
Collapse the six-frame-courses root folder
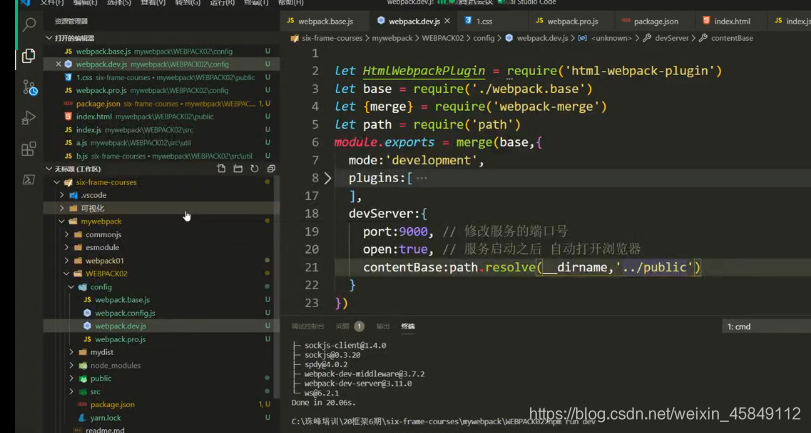click(x=57, y=182)
